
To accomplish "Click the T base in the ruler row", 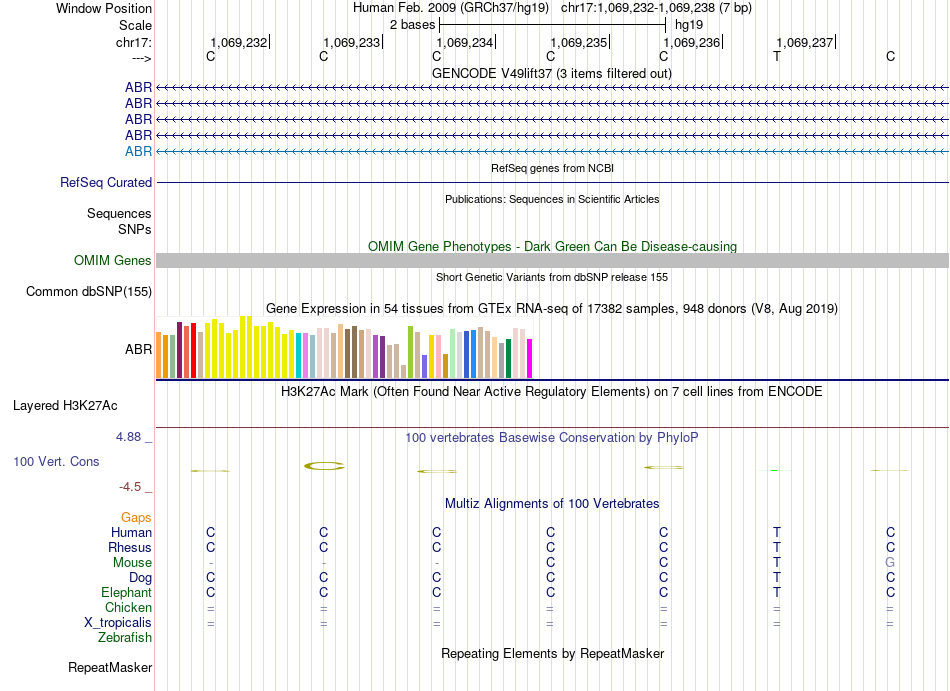I will click(x=777, y=56).
